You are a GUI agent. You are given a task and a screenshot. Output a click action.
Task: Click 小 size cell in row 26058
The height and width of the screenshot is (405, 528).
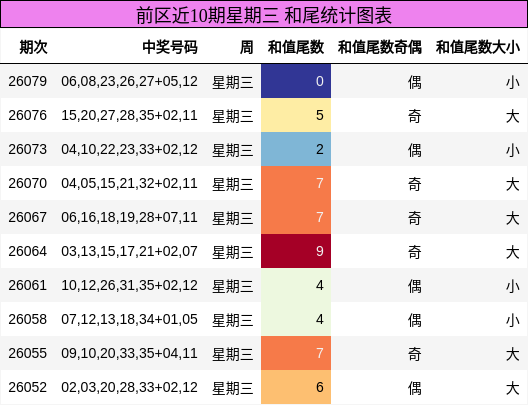click(x=513, y=320)
